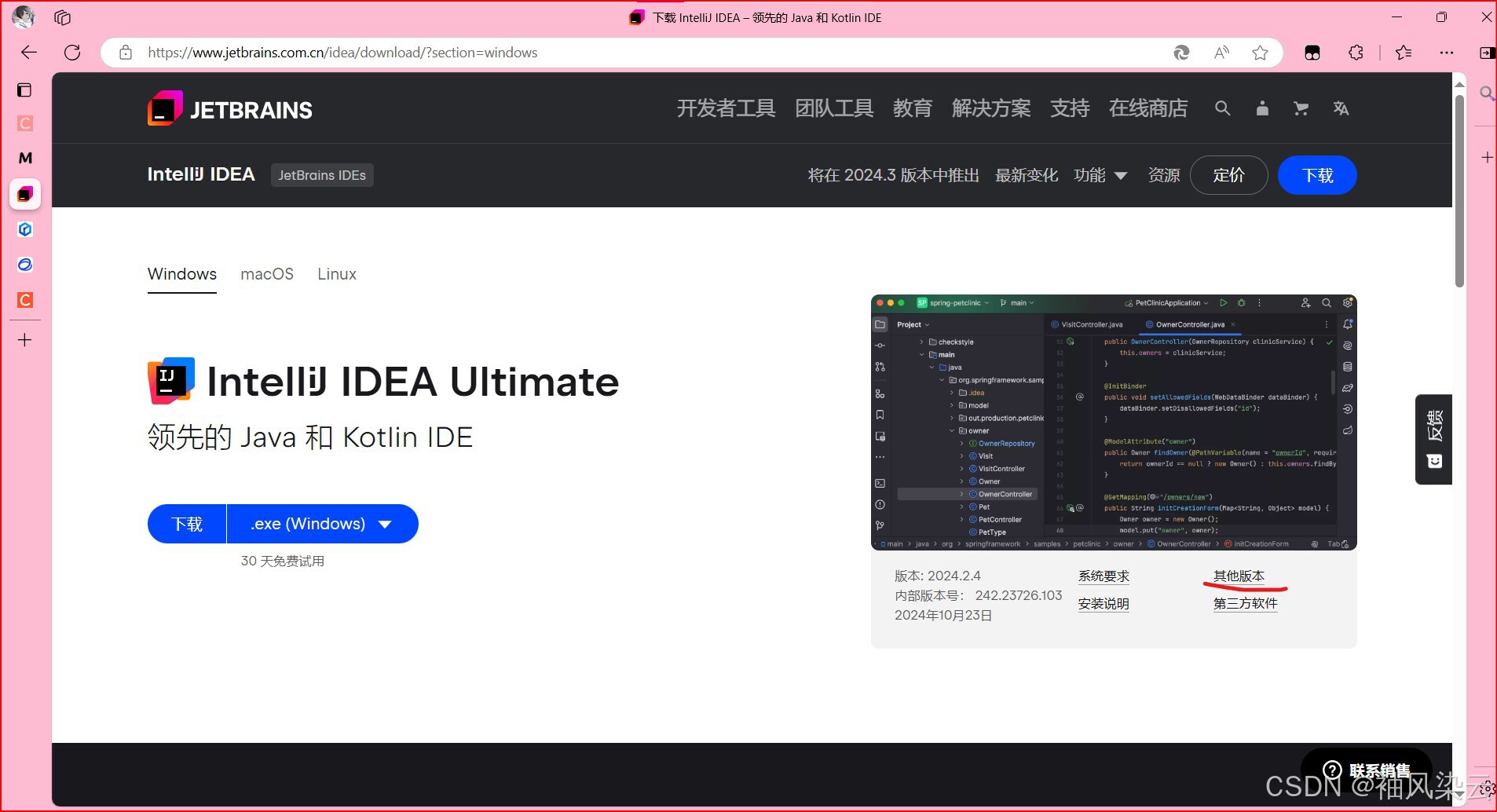Click the main 下载 download button
This screenshot has width=1497, height=812.
(187, 524)
